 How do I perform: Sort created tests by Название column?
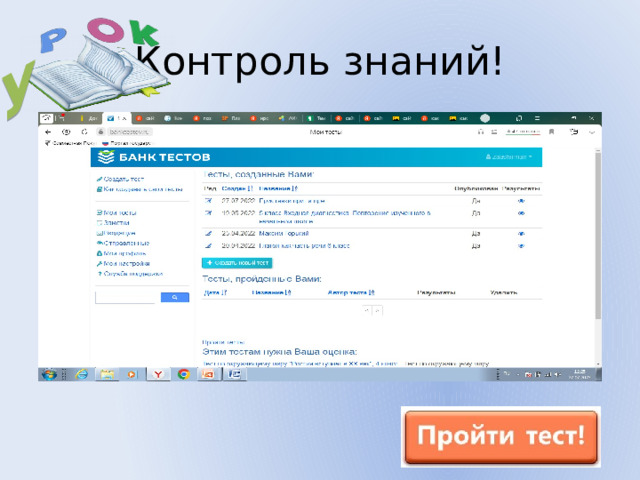[278, 189]
